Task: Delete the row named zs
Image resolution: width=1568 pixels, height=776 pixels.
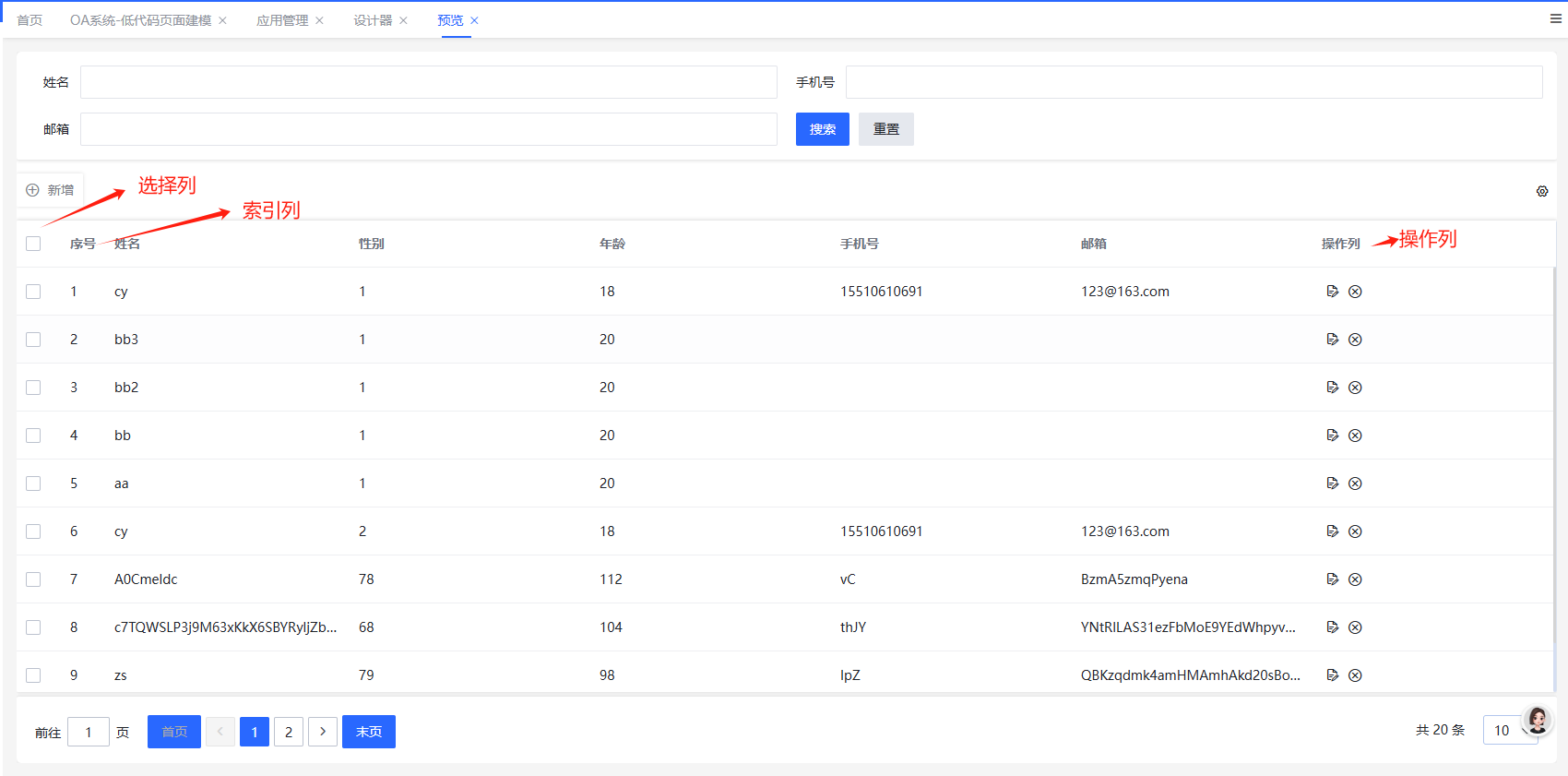Action: coord(1355,675)
